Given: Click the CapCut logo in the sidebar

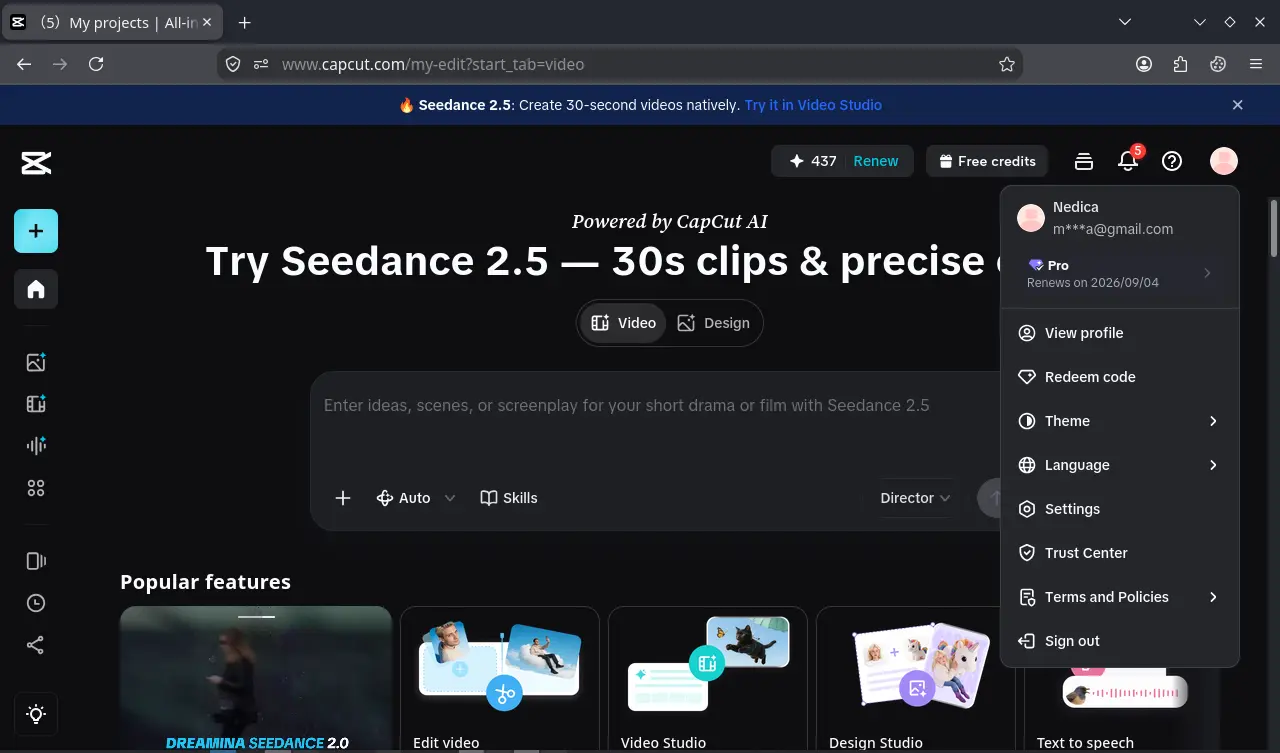Looking at the screenshot, I should tap(36, 163).
